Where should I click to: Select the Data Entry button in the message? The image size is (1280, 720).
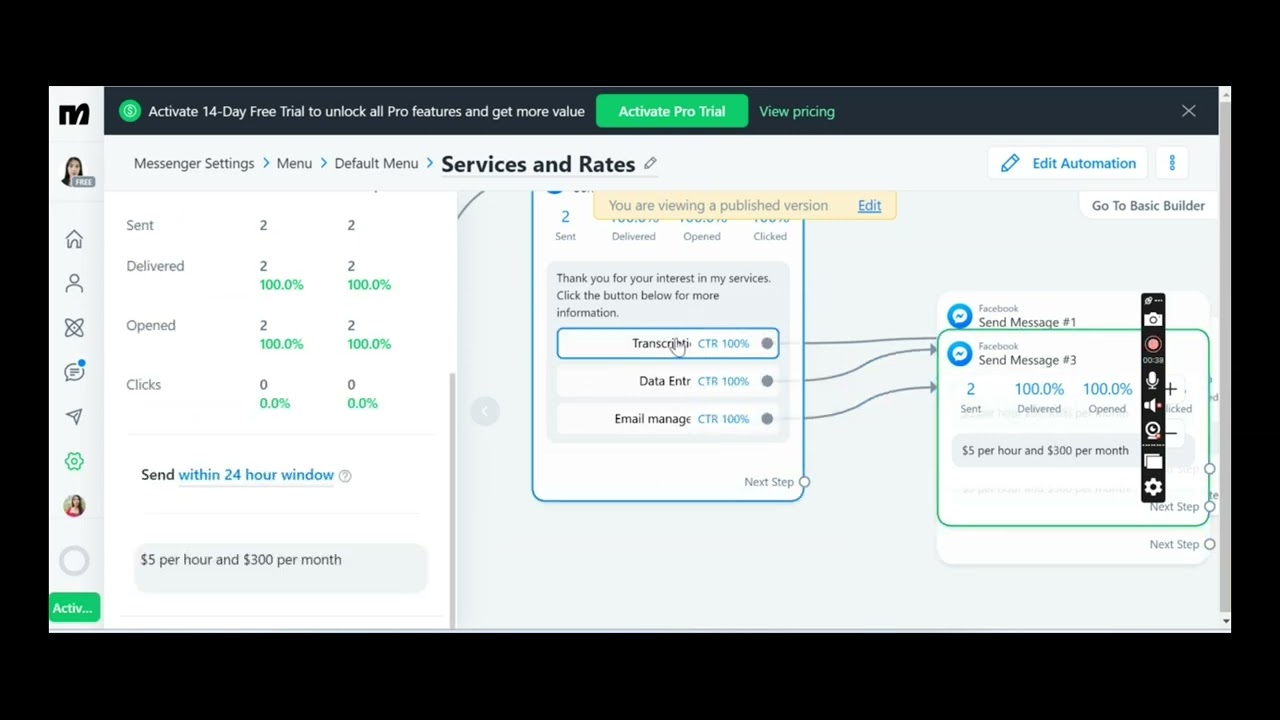[667, 381]
